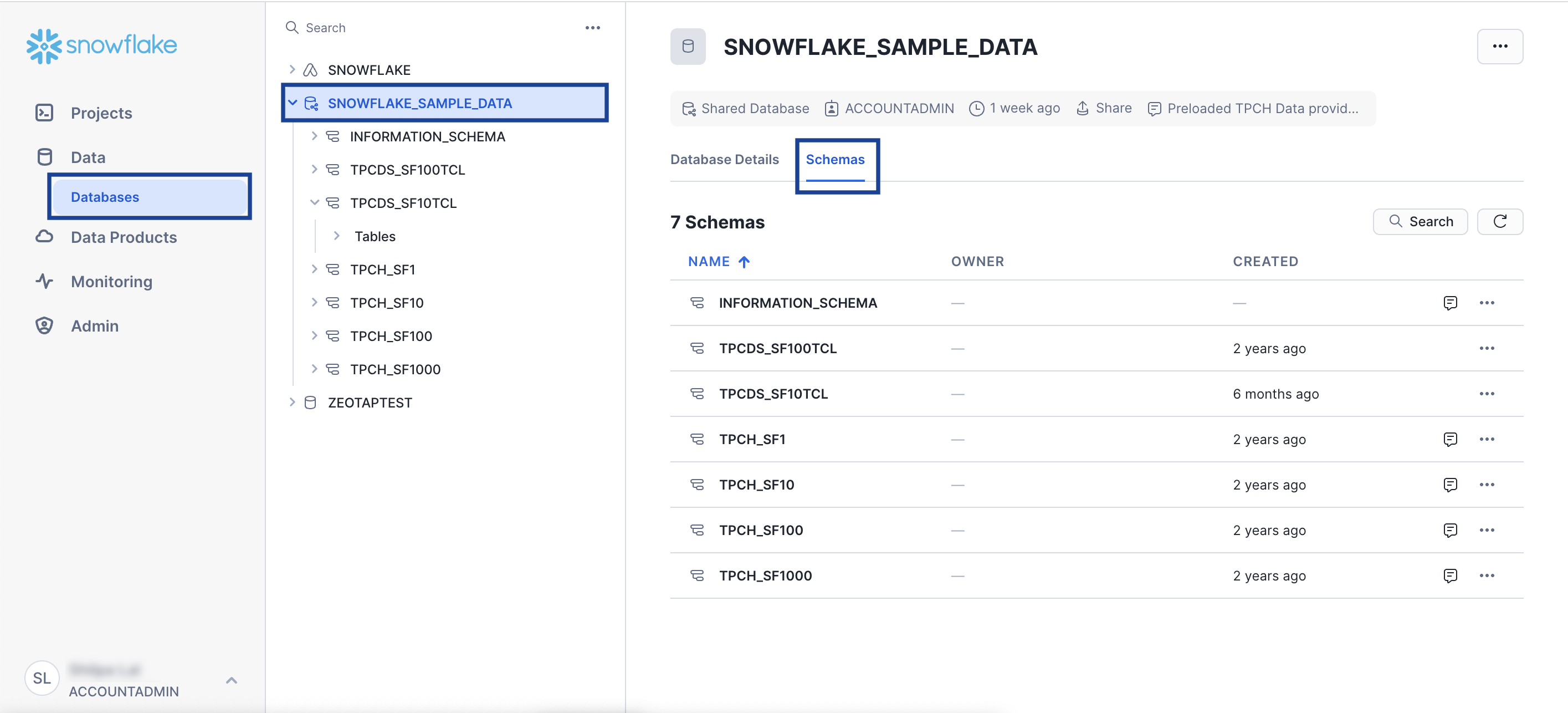Open comment icon for INFORMATION_SCHEMA row

[1450, 303]
